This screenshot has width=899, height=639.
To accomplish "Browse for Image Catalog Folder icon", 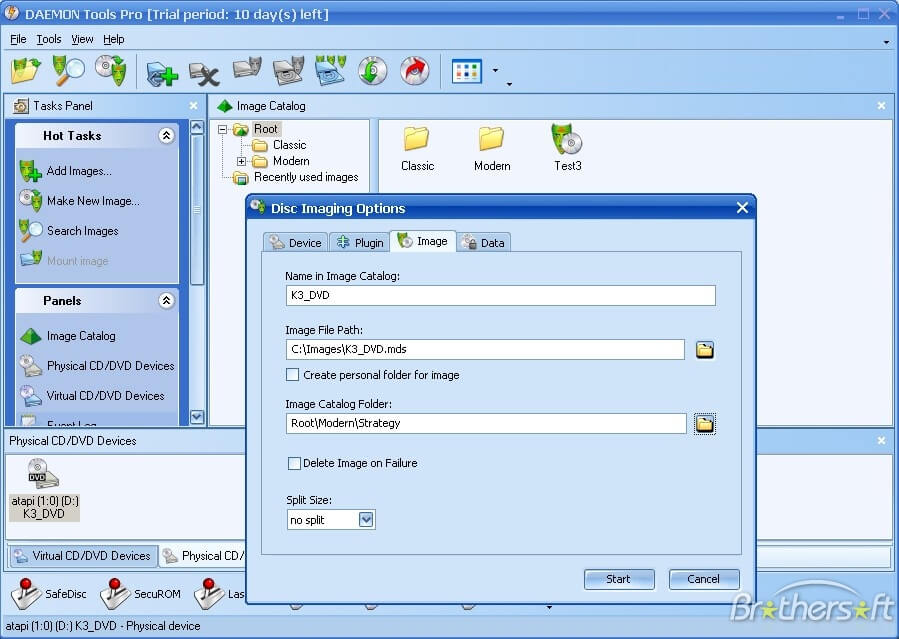I will pos(705,424).
